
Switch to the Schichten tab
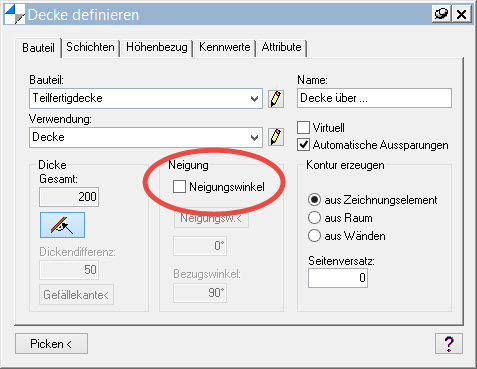pos(90,47)
